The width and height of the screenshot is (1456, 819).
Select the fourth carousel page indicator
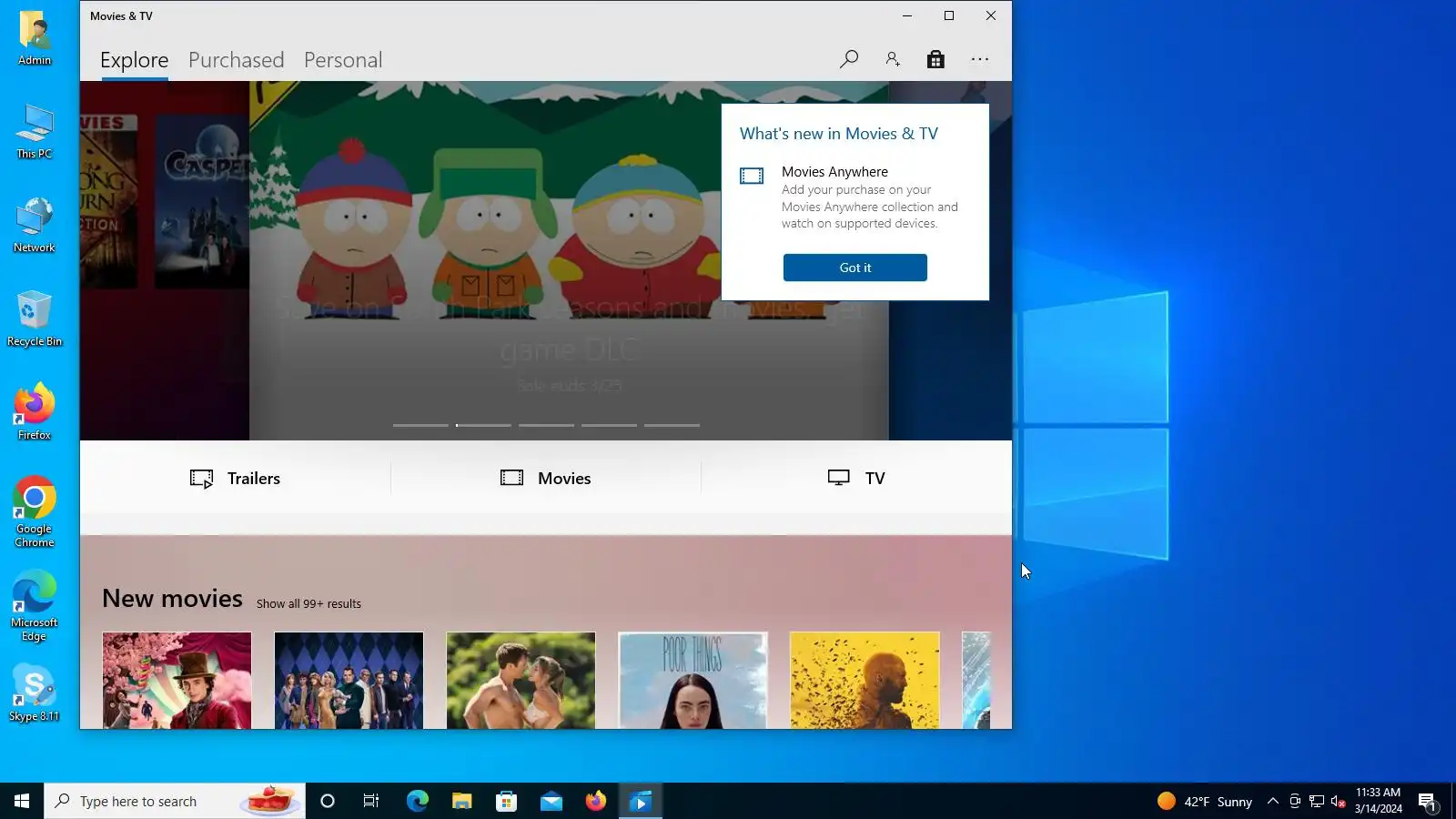tap(609, 425)
